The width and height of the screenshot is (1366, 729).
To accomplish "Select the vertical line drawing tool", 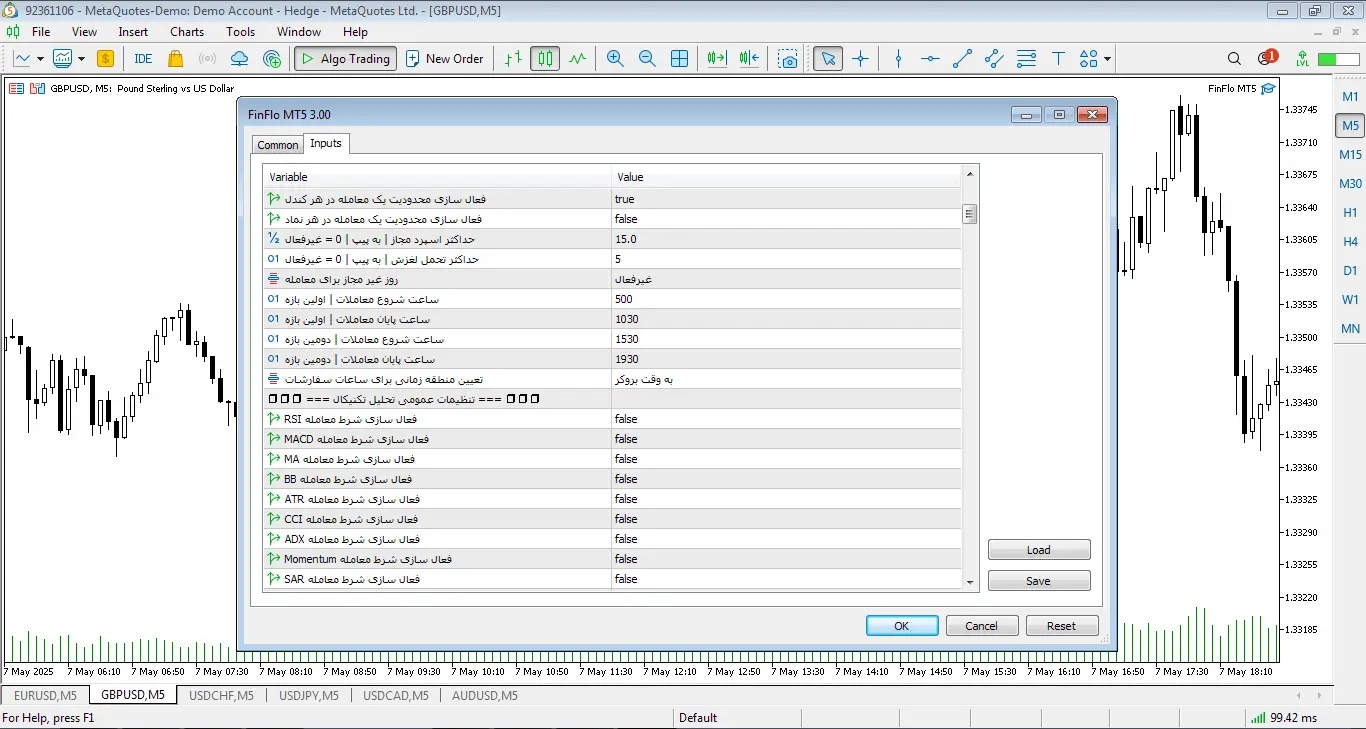I will [x=898, y=59].
